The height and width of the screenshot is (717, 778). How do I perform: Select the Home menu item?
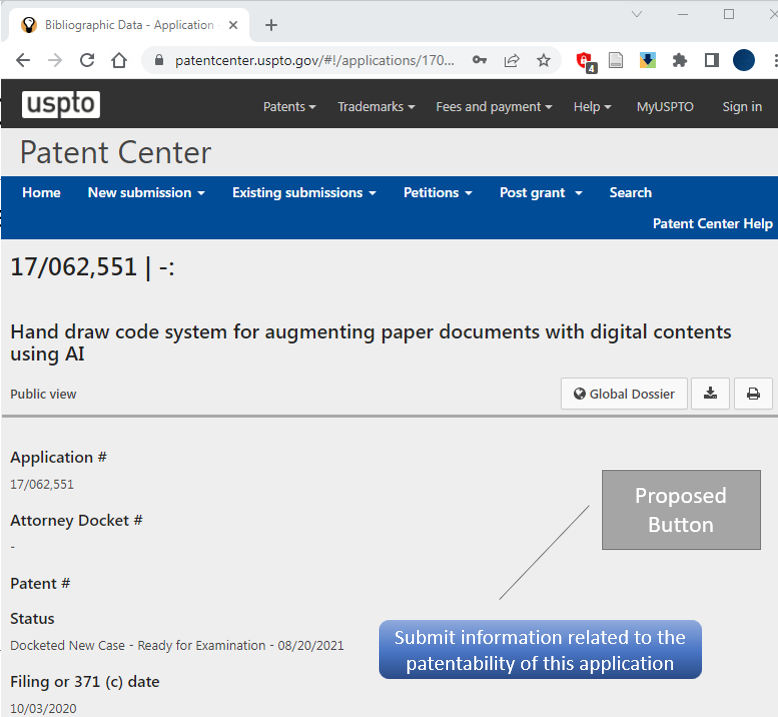41,193
